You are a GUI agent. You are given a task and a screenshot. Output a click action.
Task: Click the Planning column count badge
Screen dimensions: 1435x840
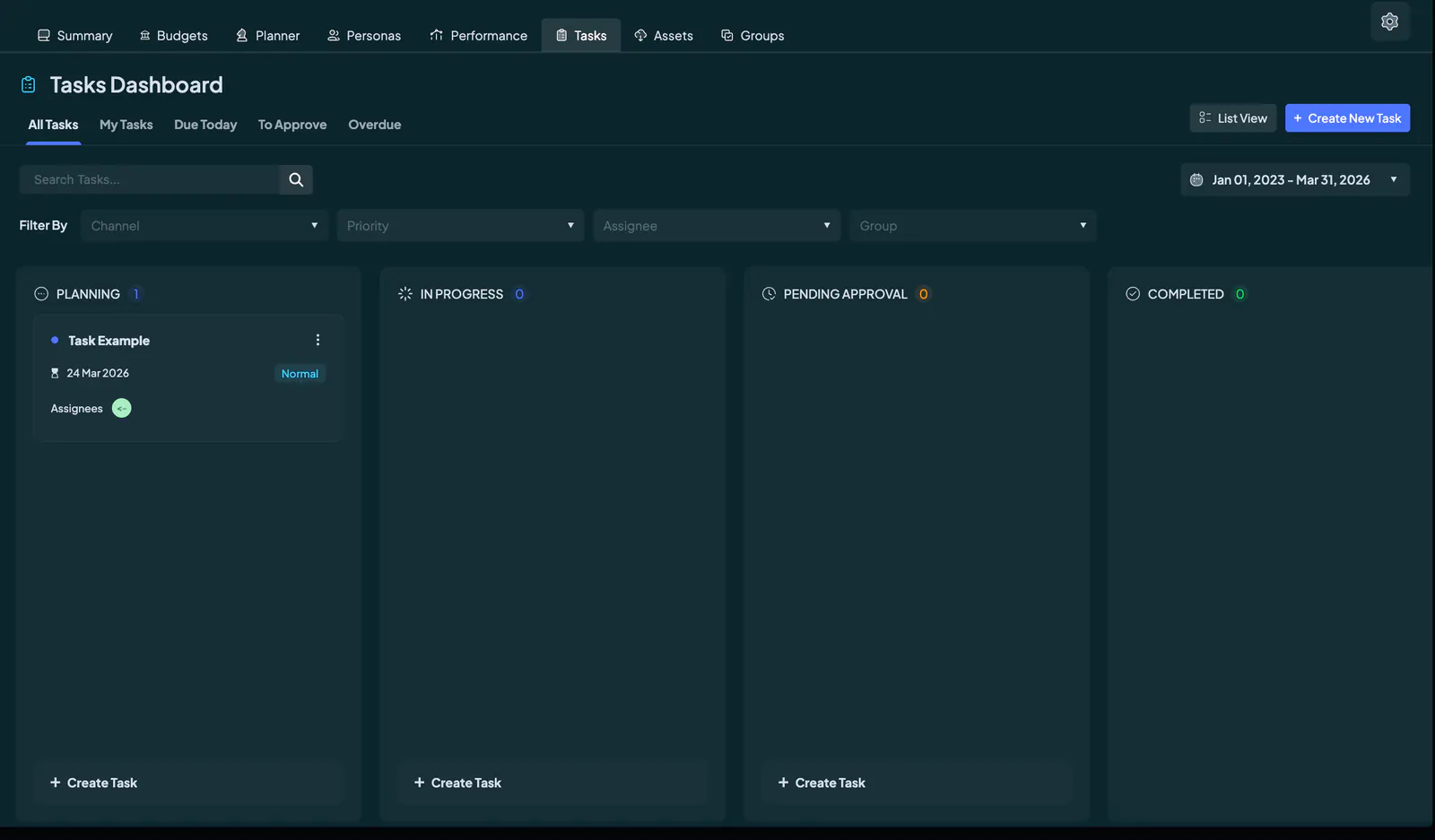click(x=136, y=294)
